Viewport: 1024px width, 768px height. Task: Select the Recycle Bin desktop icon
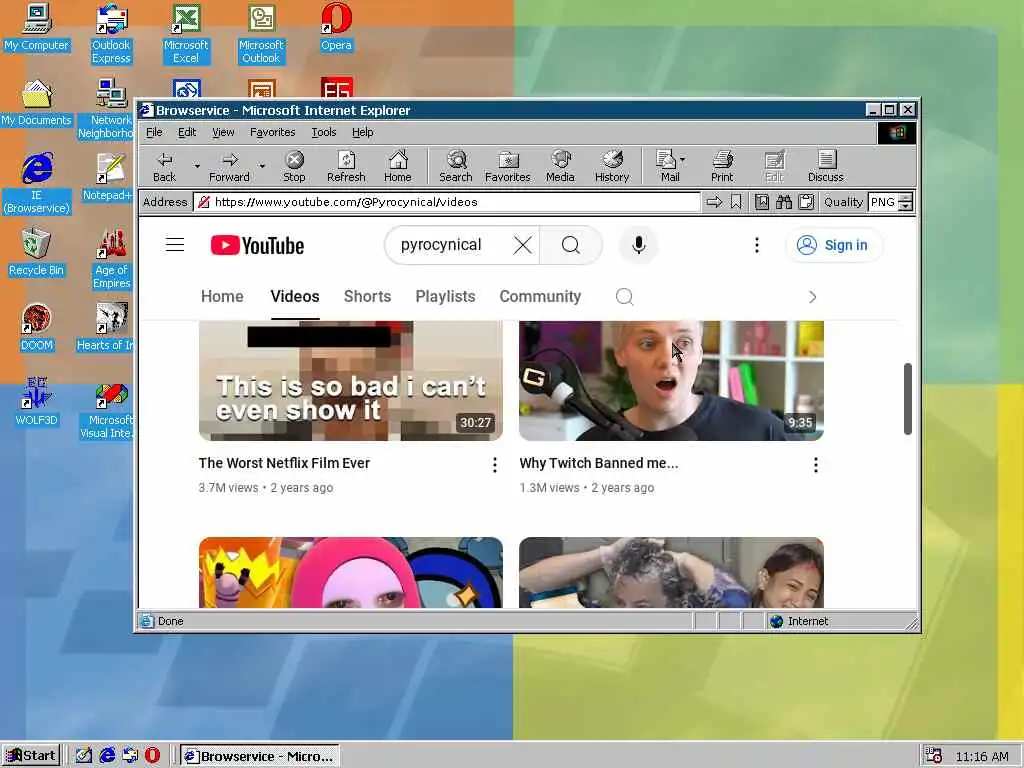coord(36,252)
